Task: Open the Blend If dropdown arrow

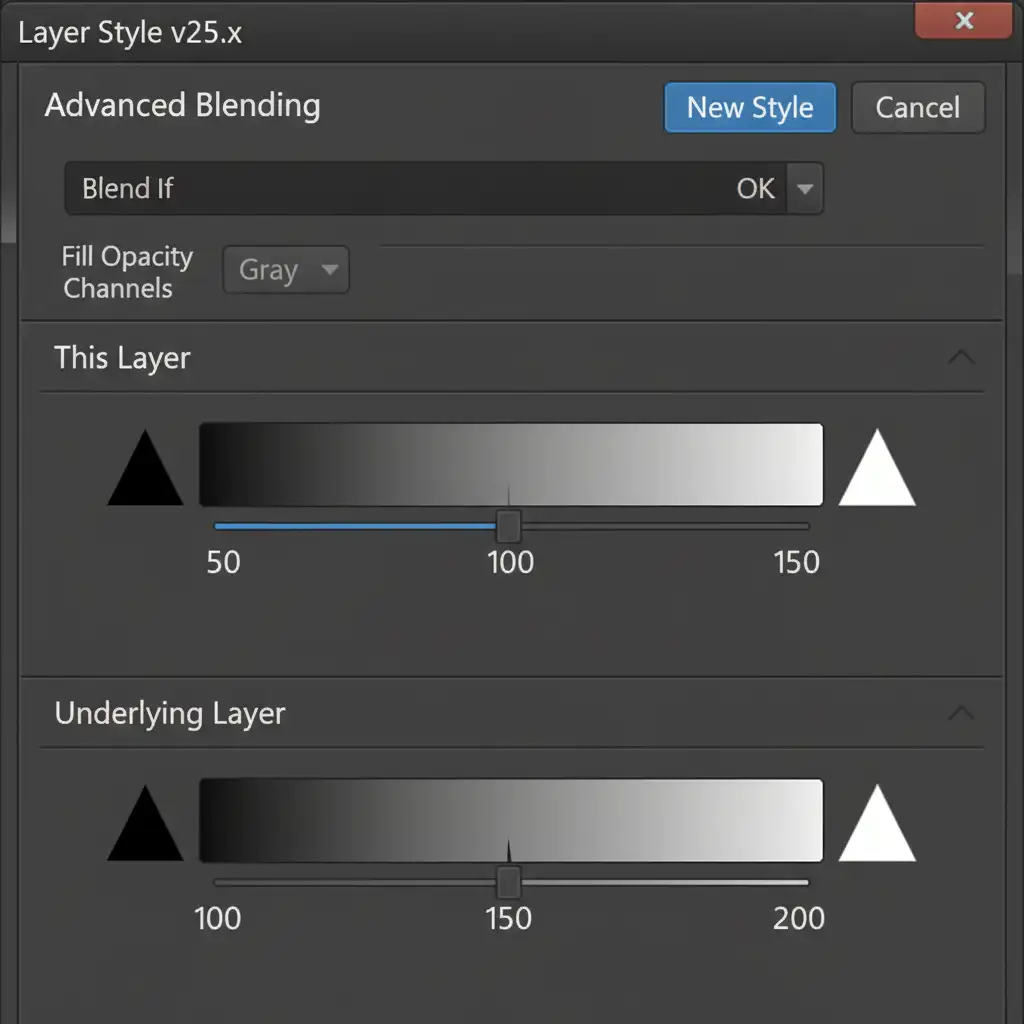Action: (x=805, y=189)
